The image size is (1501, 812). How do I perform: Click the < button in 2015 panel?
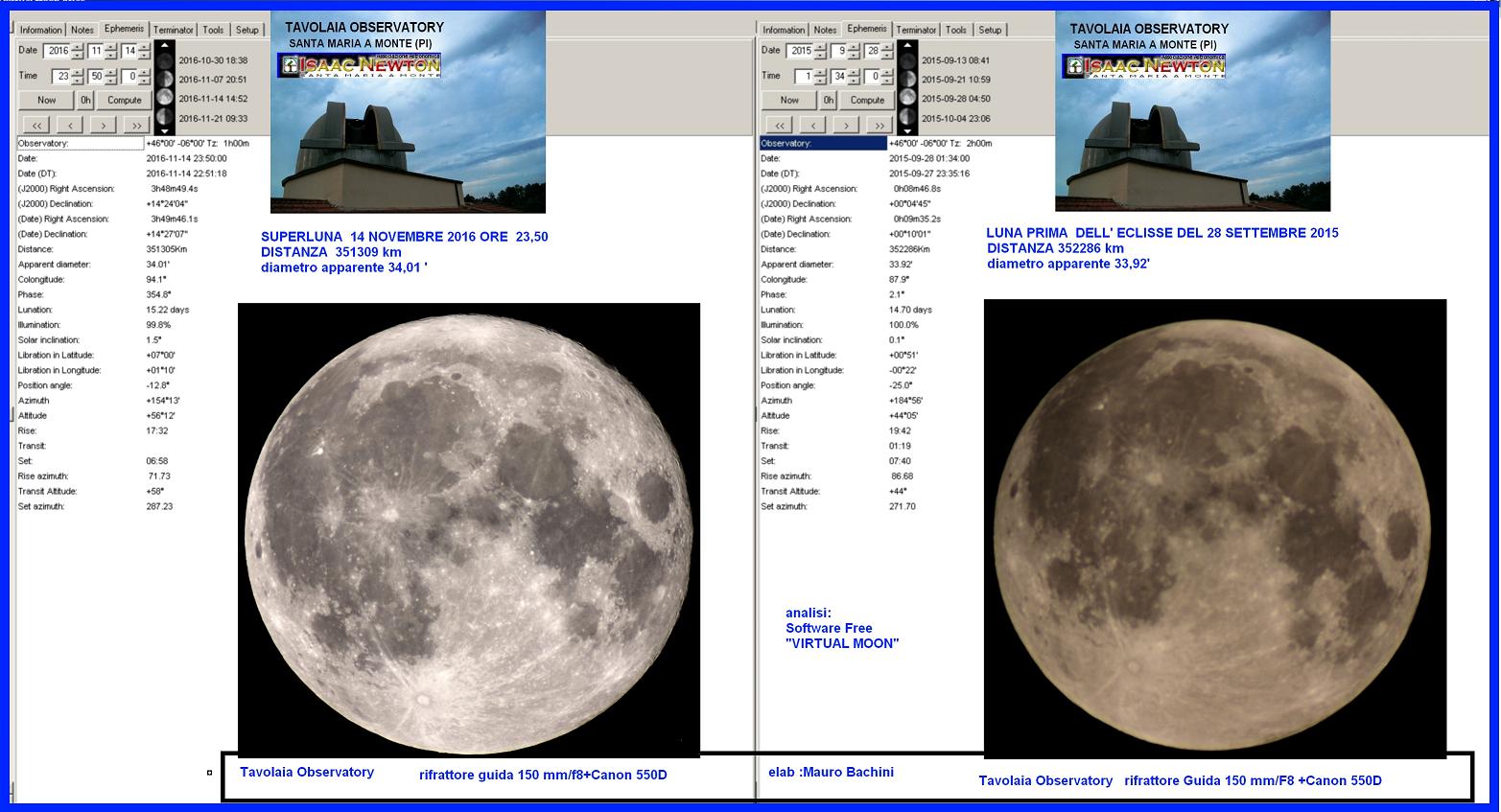813,126
